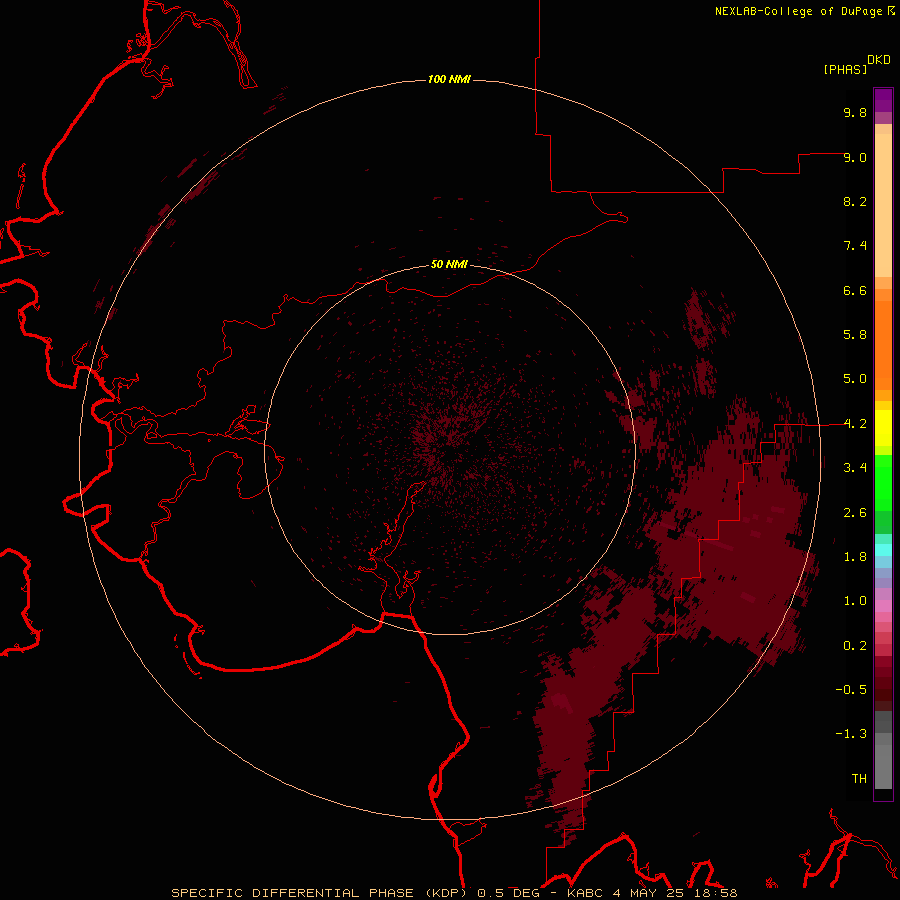Click the SPECIFIC DIFFERENTIAL PHASE (KDP) product title
Image resolution: width=900 pixels, height=900 pixels.
tap(319, 893)
